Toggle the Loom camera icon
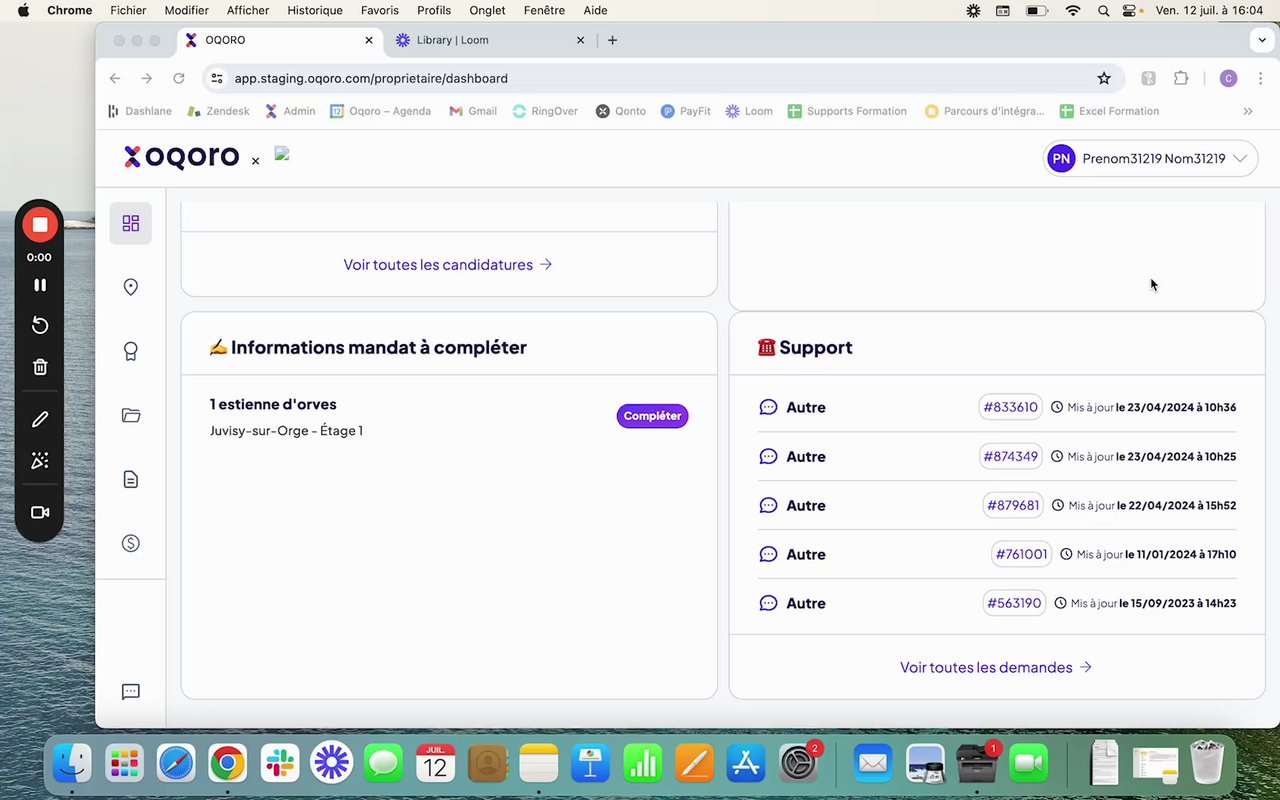 pos(40,512)
